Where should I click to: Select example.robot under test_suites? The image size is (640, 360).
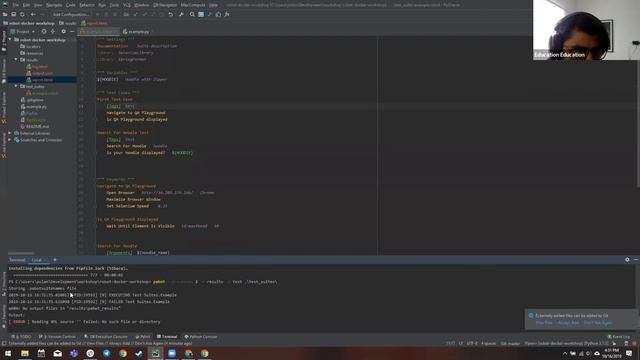point(42,93)
